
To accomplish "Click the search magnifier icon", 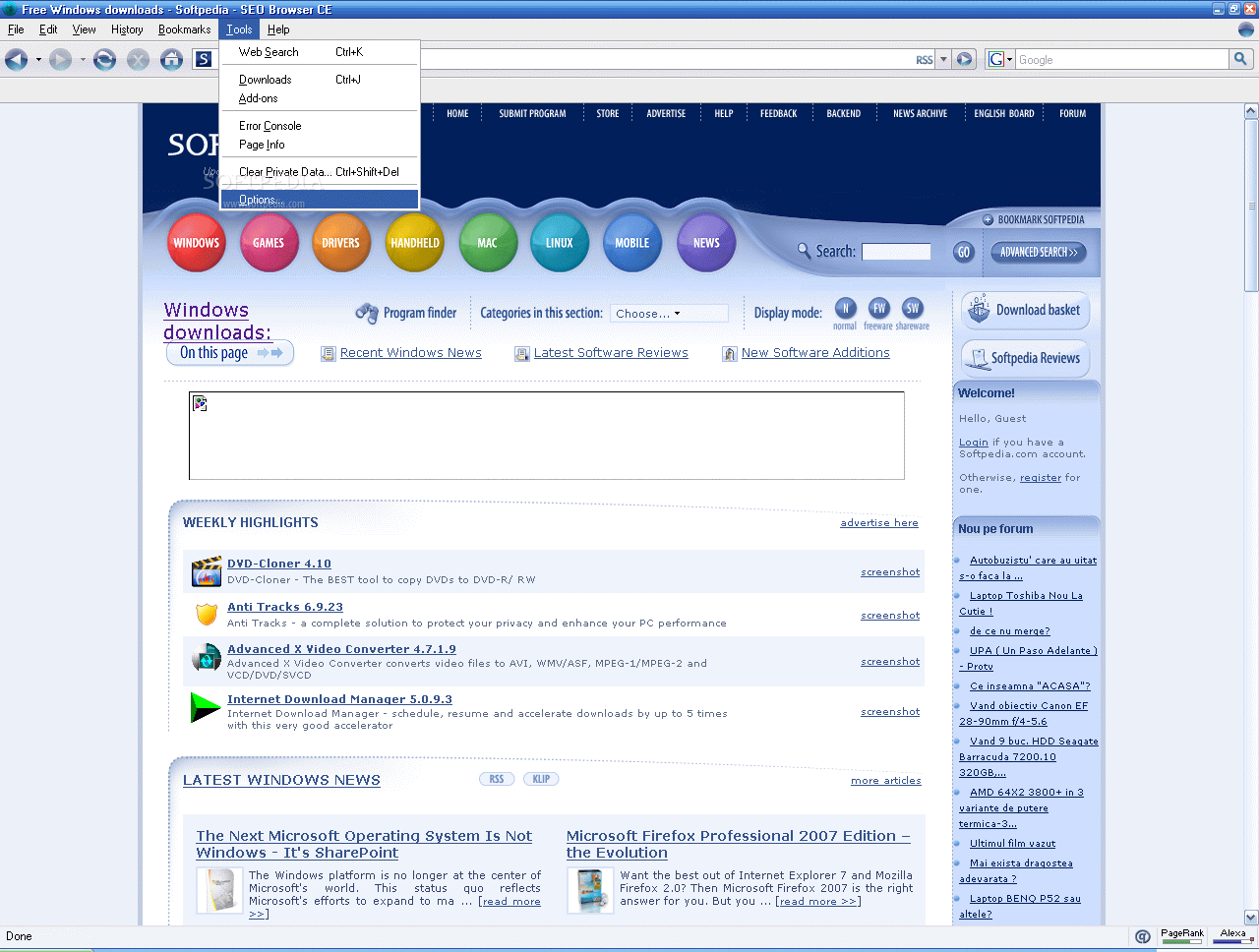I will coord(1241,59).
